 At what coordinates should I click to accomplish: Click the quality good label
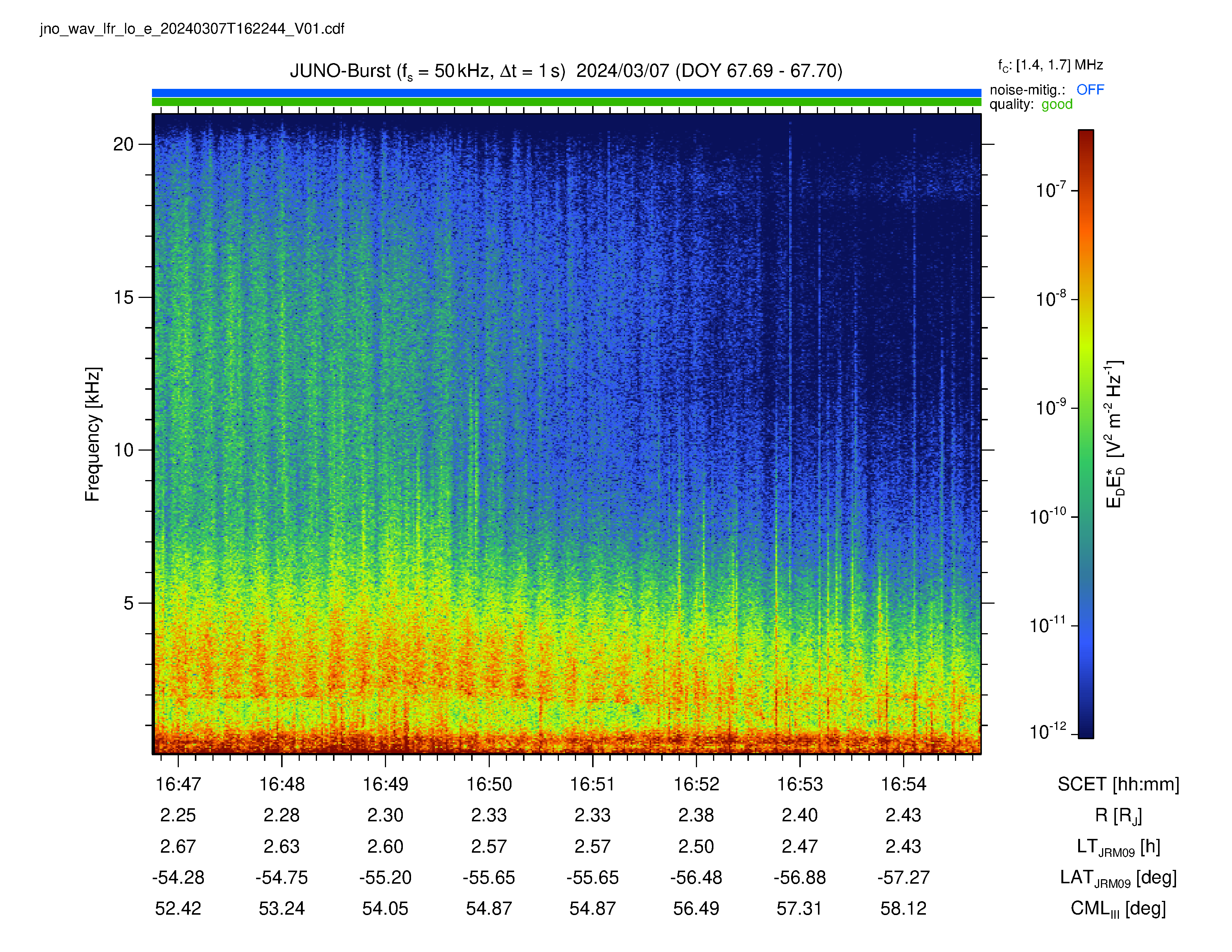click(x=1031, y=104)
